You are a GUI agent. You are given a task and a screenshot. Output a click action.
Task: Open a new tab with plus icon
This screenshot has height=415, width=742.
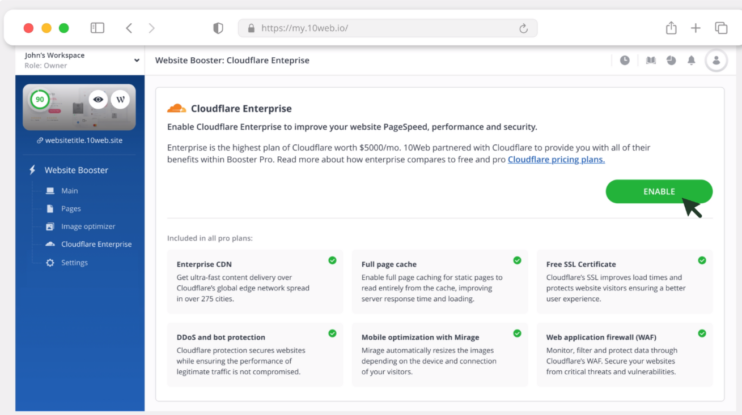[695, 28]
